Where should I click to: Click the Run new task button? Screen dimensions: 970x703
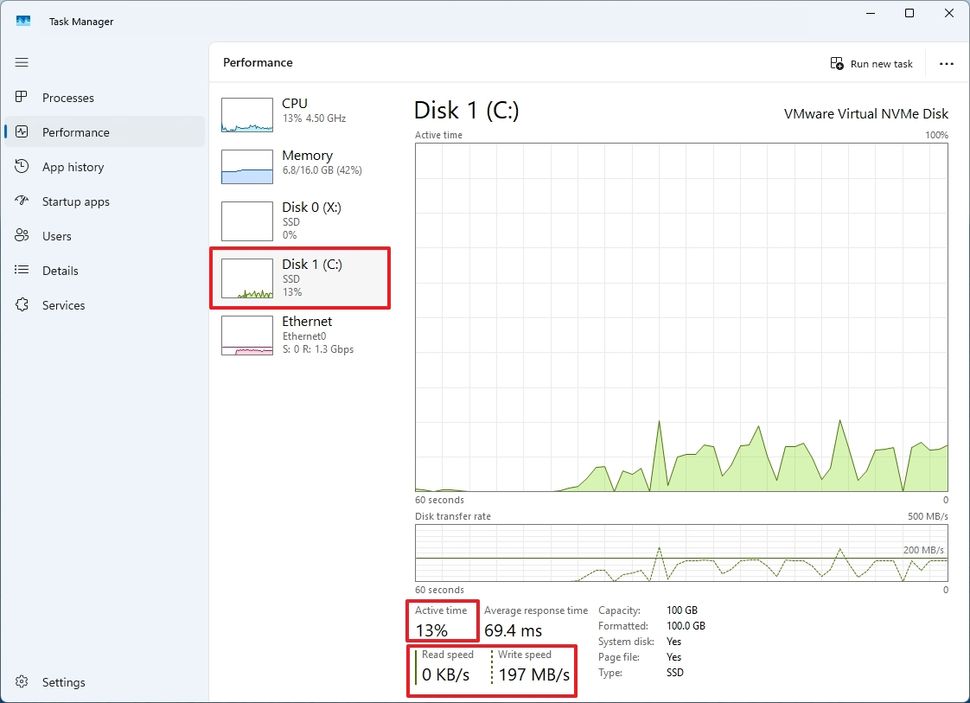873,63
